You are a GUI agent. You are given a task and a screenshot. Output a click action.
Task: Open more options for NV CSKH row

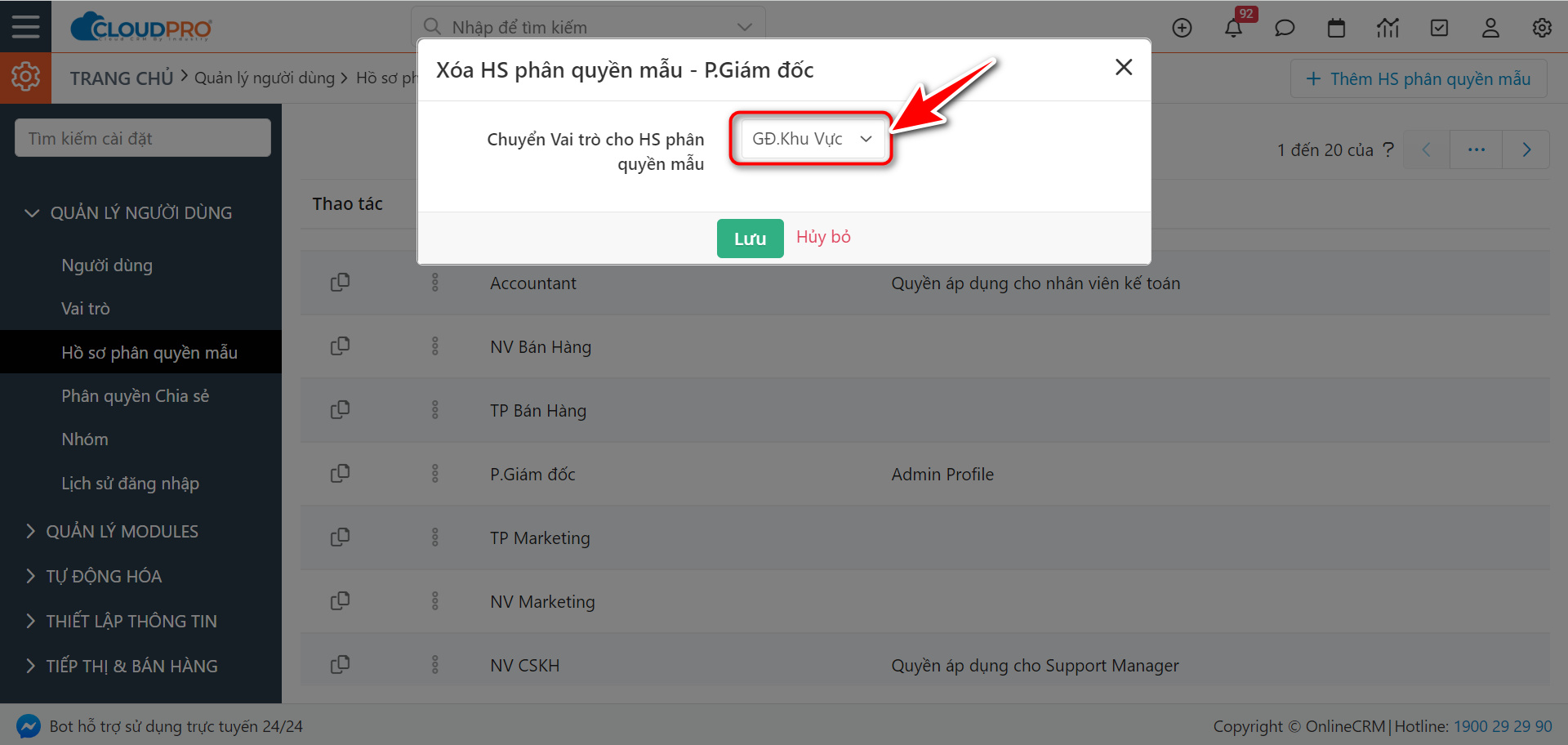[434, 665]
